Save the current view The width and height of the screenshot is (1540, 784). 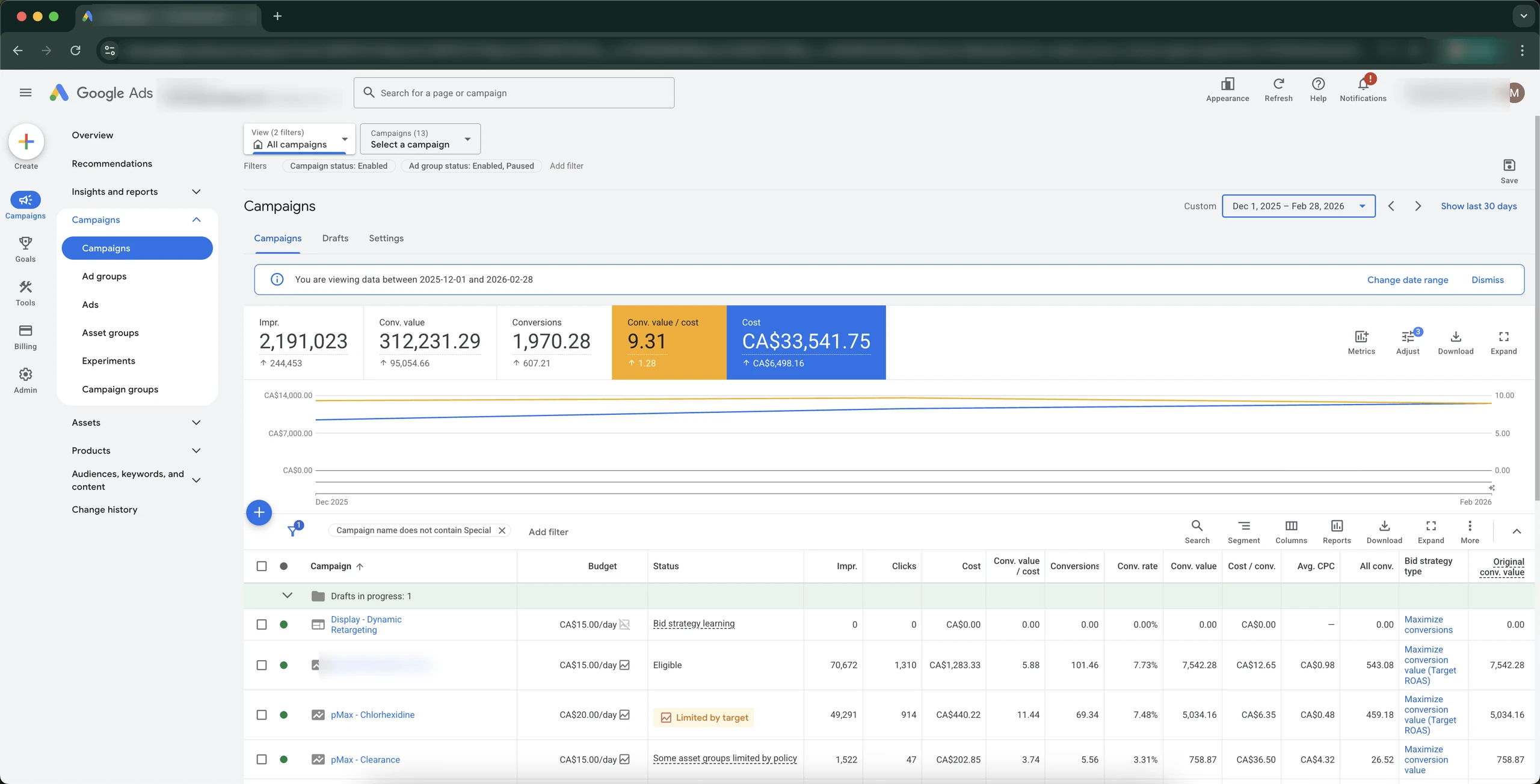click(x=1509, y=171)
